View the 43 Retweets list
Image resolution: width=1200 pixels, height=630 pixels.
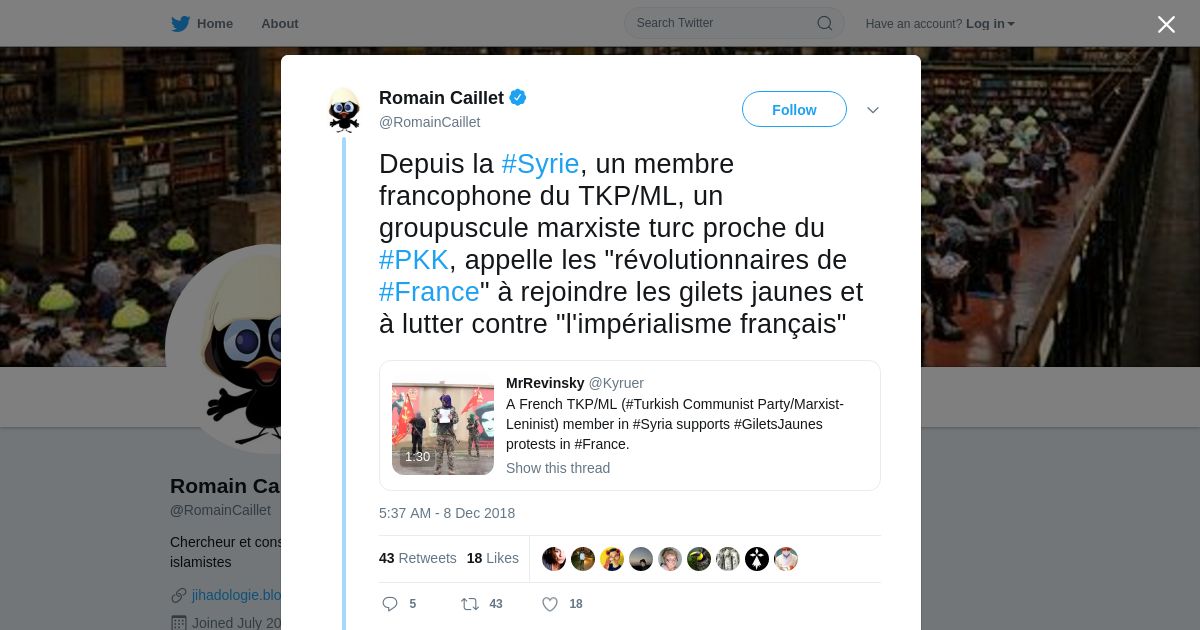[418, 558]
